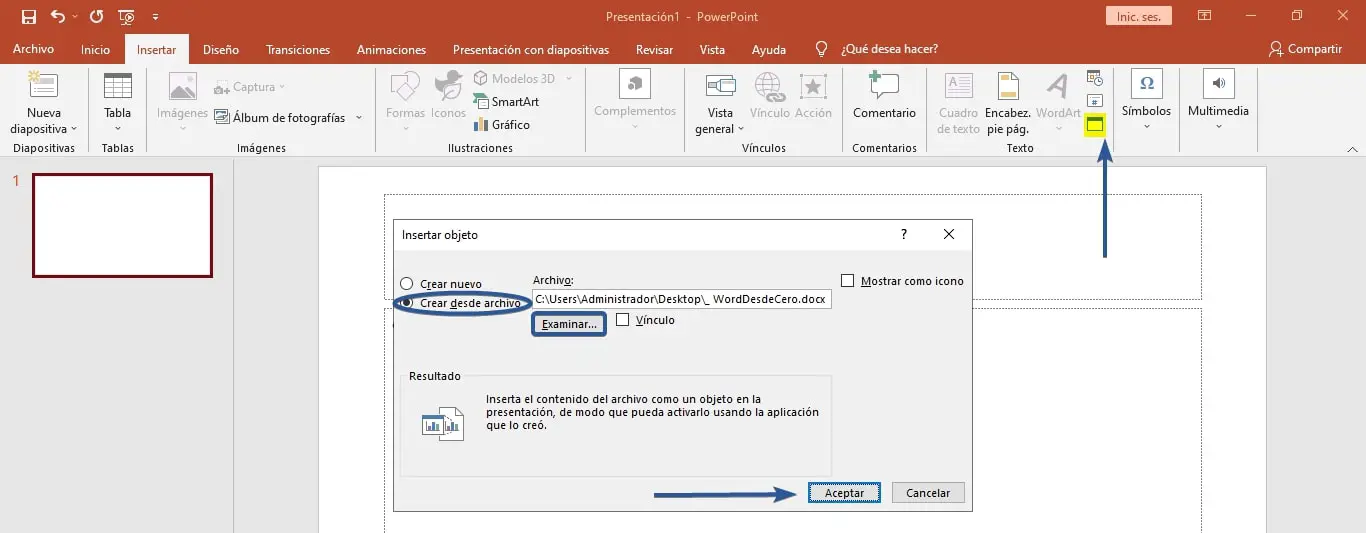The width and height of the screenshot is (1366, 533).
Task: Save the presentation with the floppy disk icon
Action: coord(28,16)
